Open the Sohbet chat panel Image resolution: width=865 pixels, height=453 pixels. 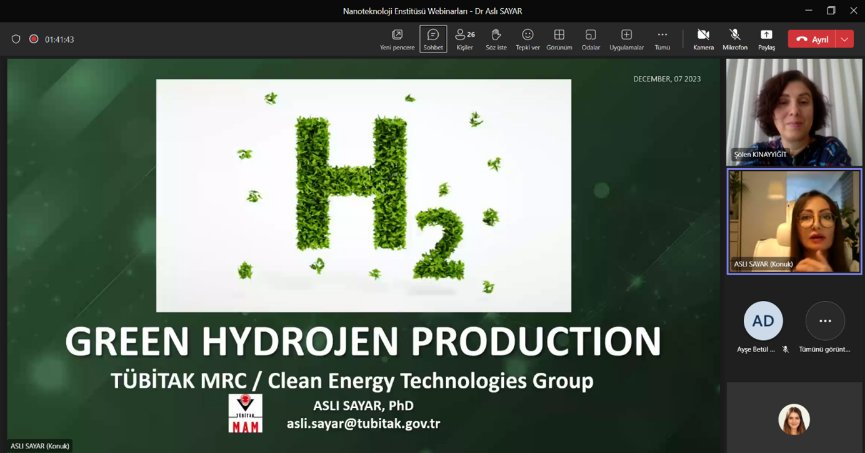tap(433, 38)
